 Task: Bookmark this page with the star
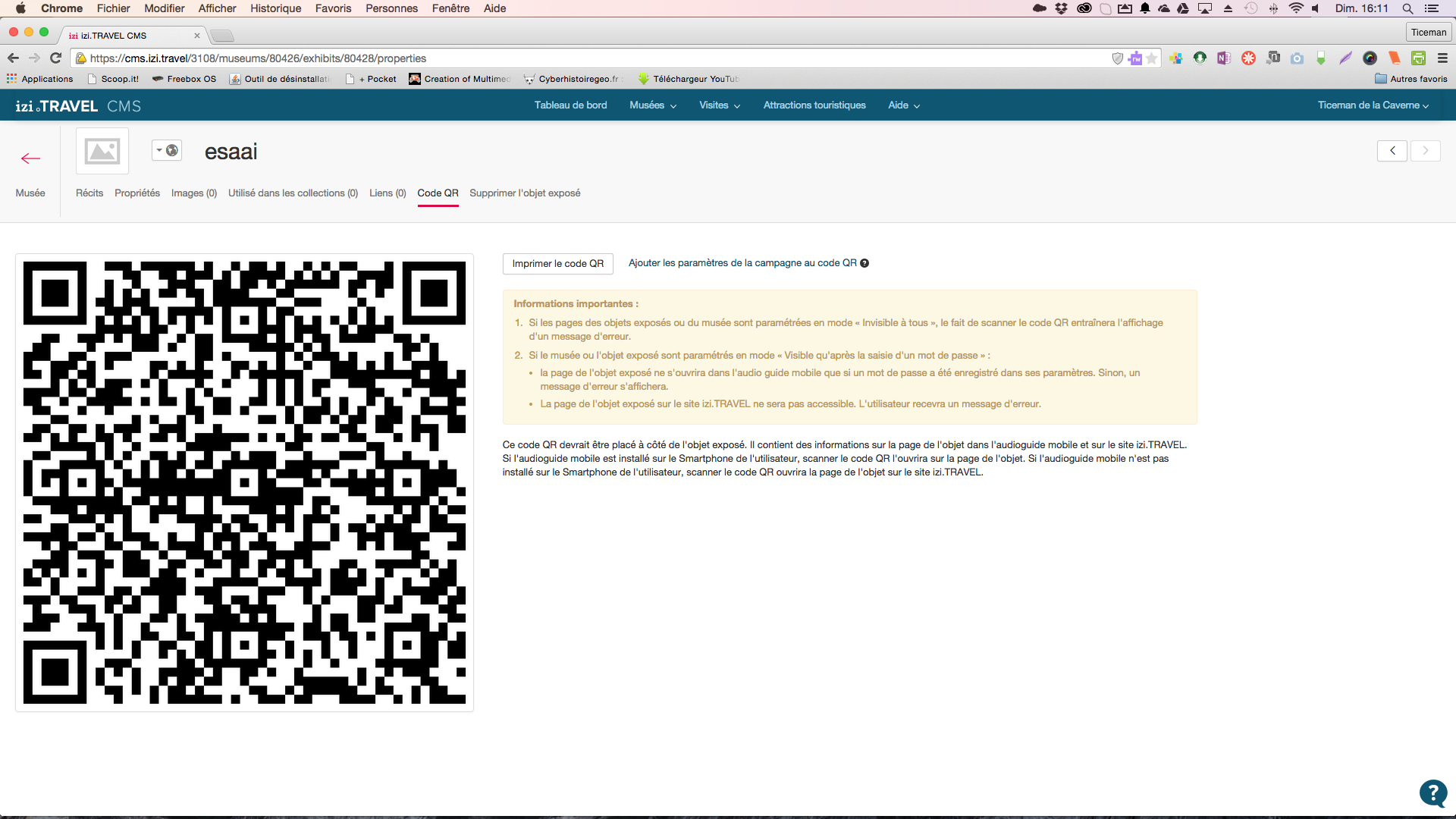pyautogui.click(x=1152, y=58)
